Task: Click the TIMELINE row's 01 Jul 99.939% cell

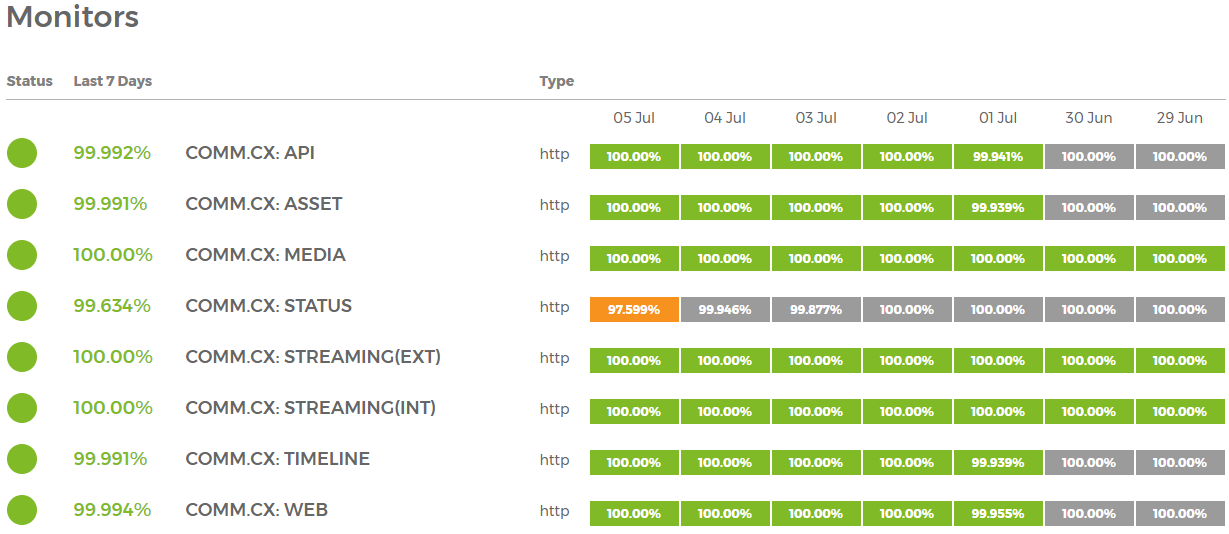Action: pyautogui.click(x=998, y=463)
